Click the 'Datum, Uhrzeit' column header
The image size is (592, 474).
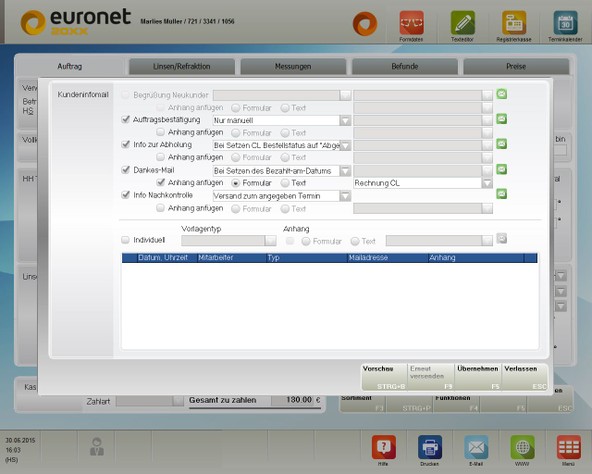(163, 258)
